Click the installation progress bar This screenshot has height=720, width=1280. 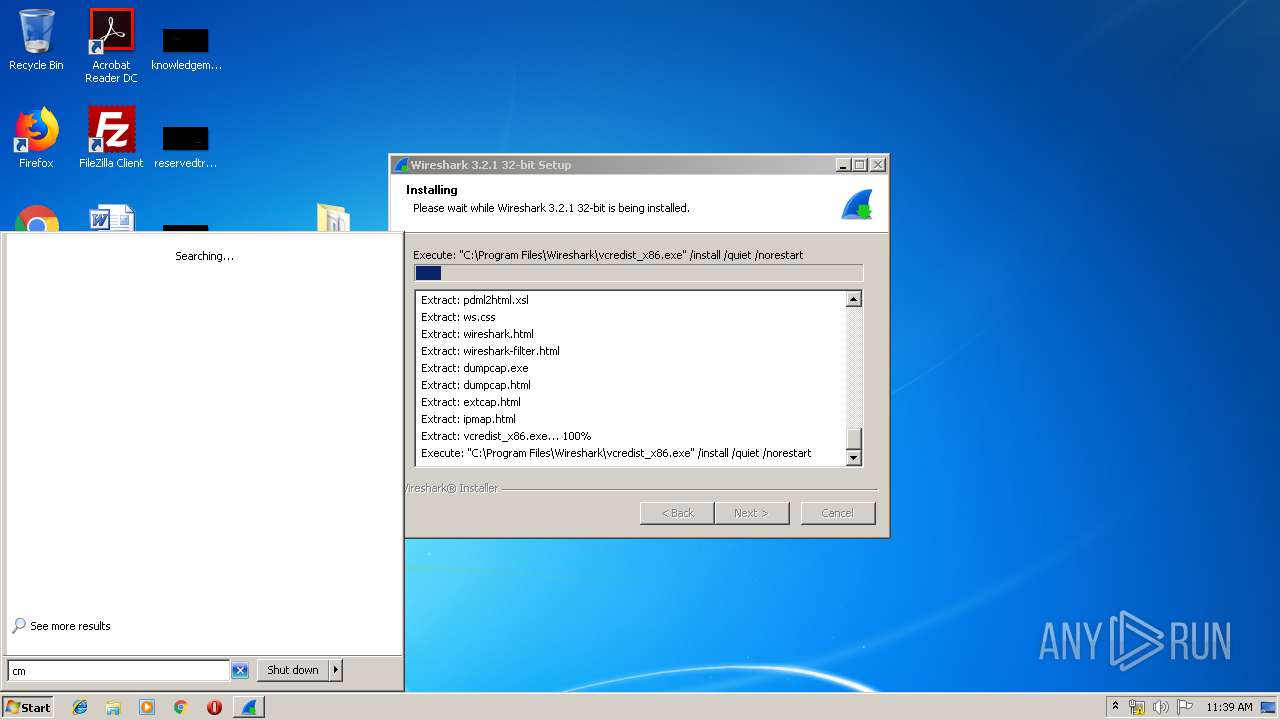tap(638, 273)
